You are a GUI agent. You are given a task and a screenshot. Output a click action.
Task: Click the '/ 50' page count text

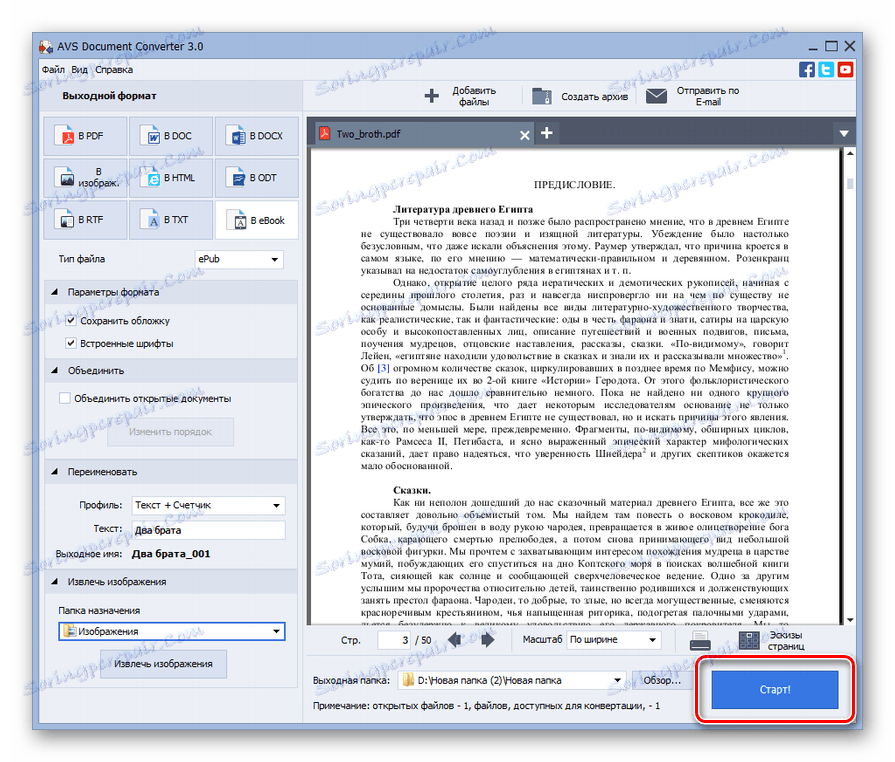(423, 640)
